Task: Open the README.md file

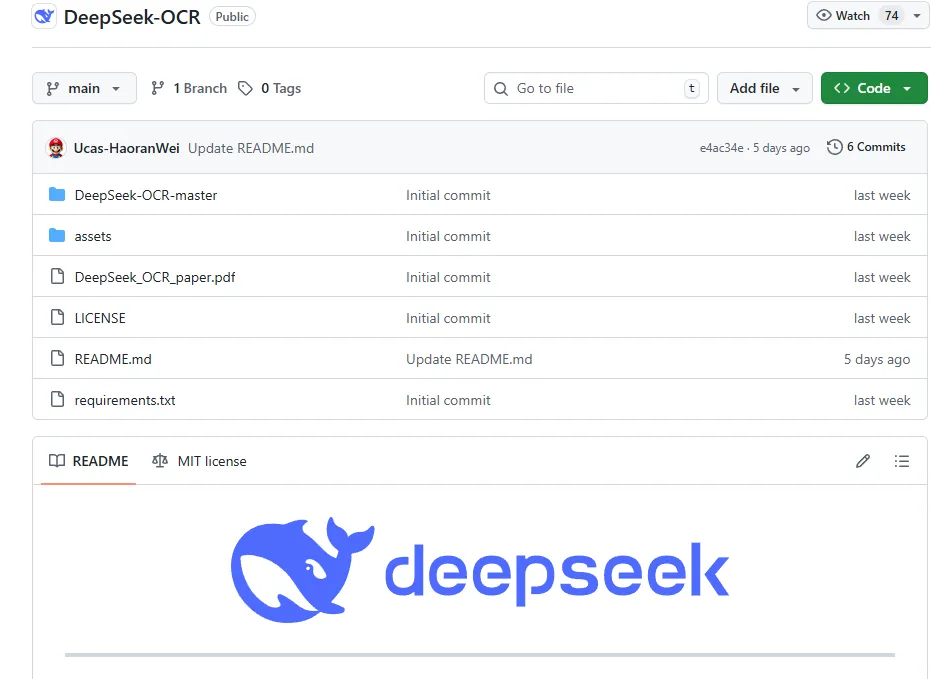Action: (113, 359)
